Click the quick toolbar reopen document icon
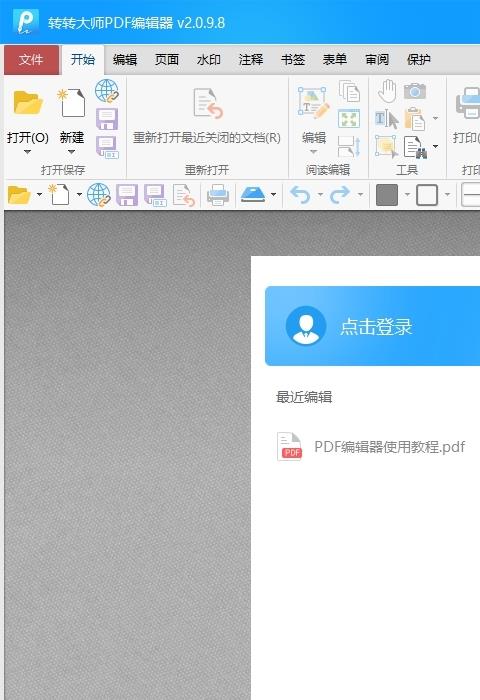The height and width of the screenshot is (700, 480). coord(184,196)
